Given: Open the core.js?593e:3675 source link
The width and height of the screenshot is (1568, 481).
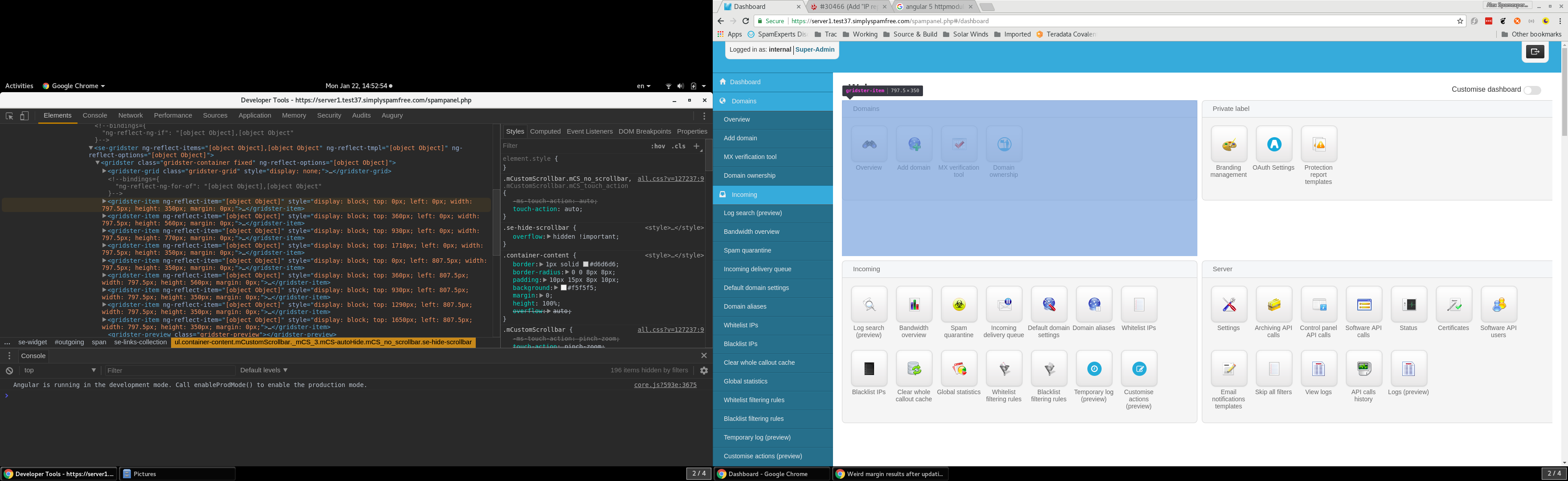Looking at the screenshot, I should pyautogui.click(x=665, y=385).
